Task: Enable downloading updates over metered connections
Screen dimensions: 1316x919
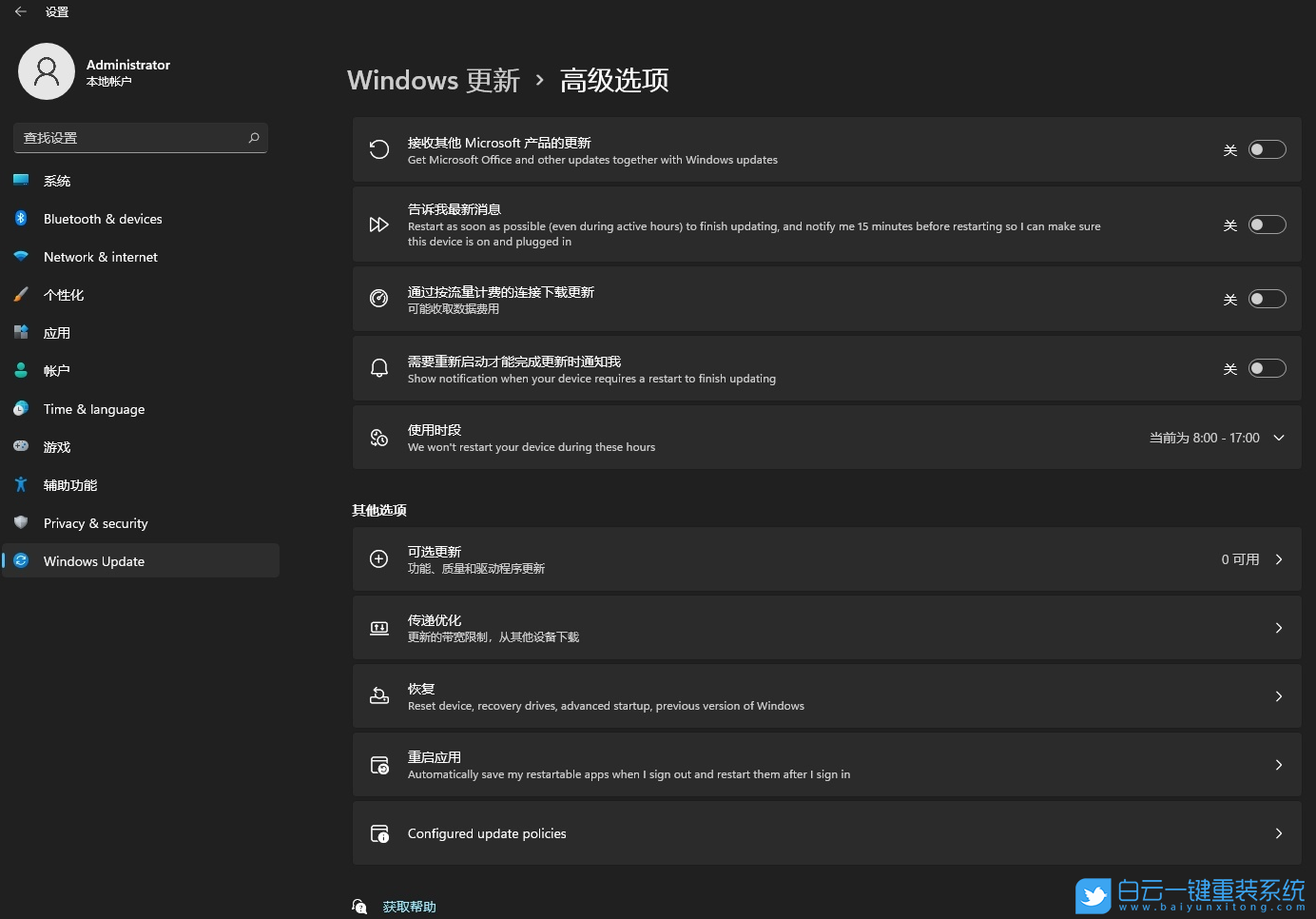Action: click(1267, 298)
